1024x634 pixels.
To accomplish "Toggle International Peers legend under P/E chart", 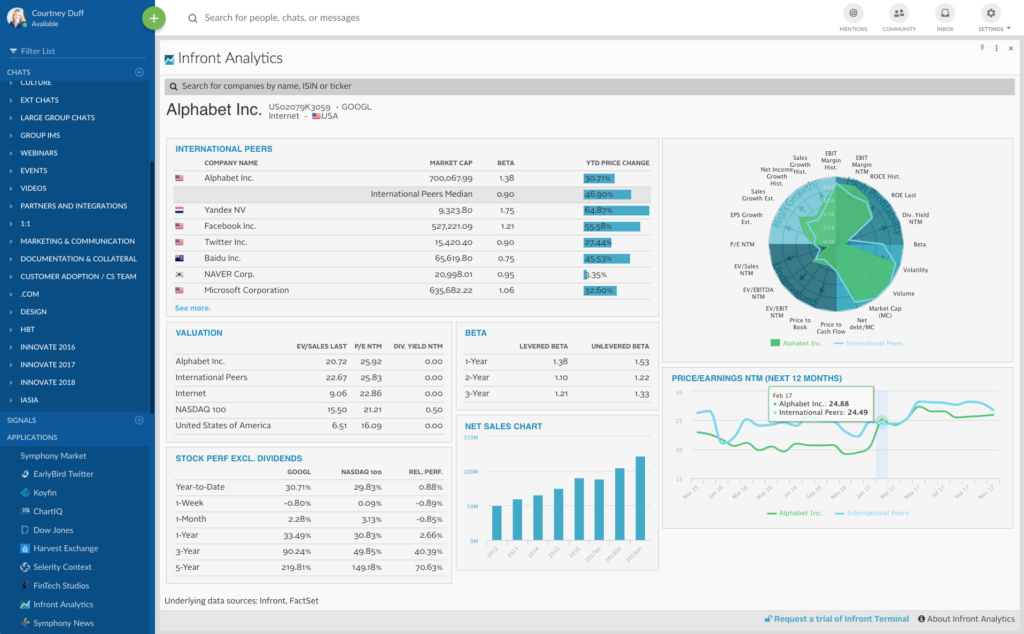I will click(x=872, y=513).
